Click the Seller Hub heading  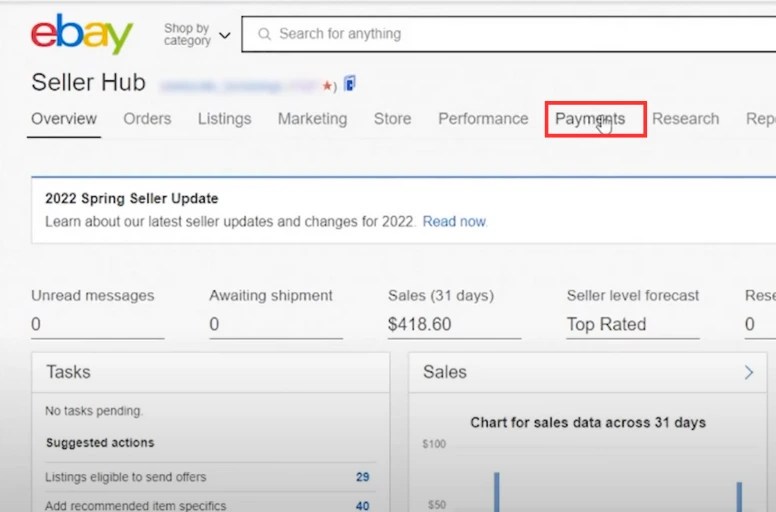(88, 82)
